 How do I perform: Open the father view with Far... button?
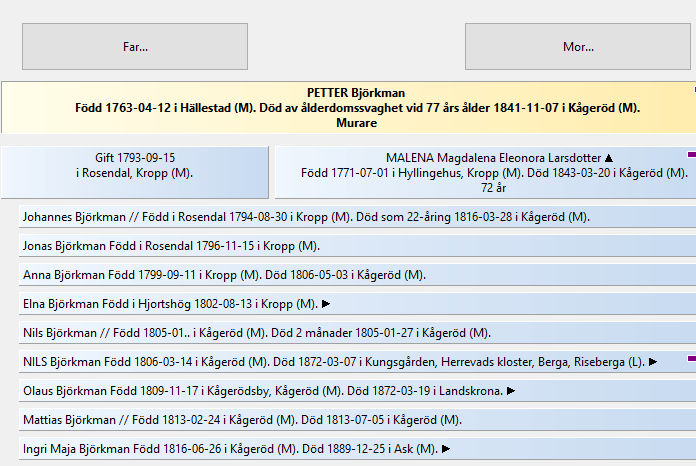coord(135,46)
